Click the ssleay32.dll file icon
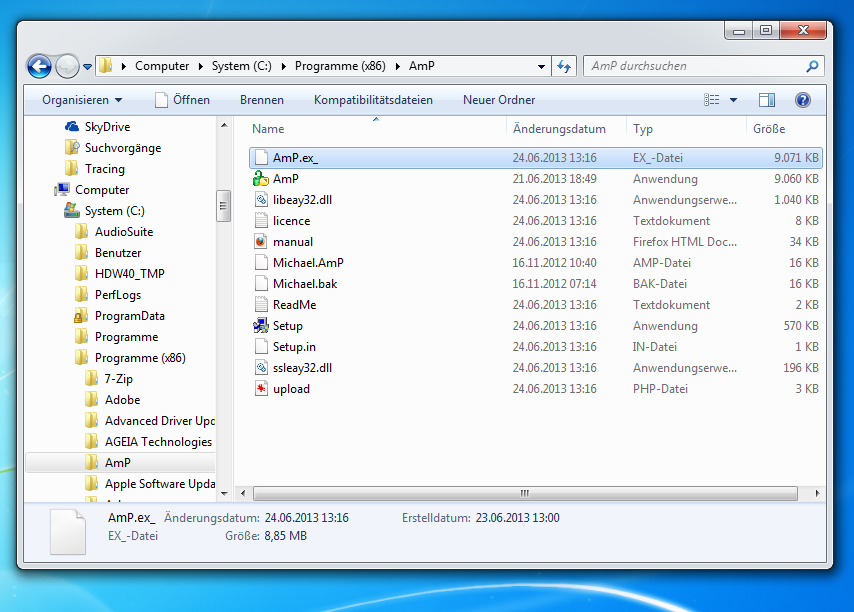This screenshot has height=612, width=854. click(261, 368)
